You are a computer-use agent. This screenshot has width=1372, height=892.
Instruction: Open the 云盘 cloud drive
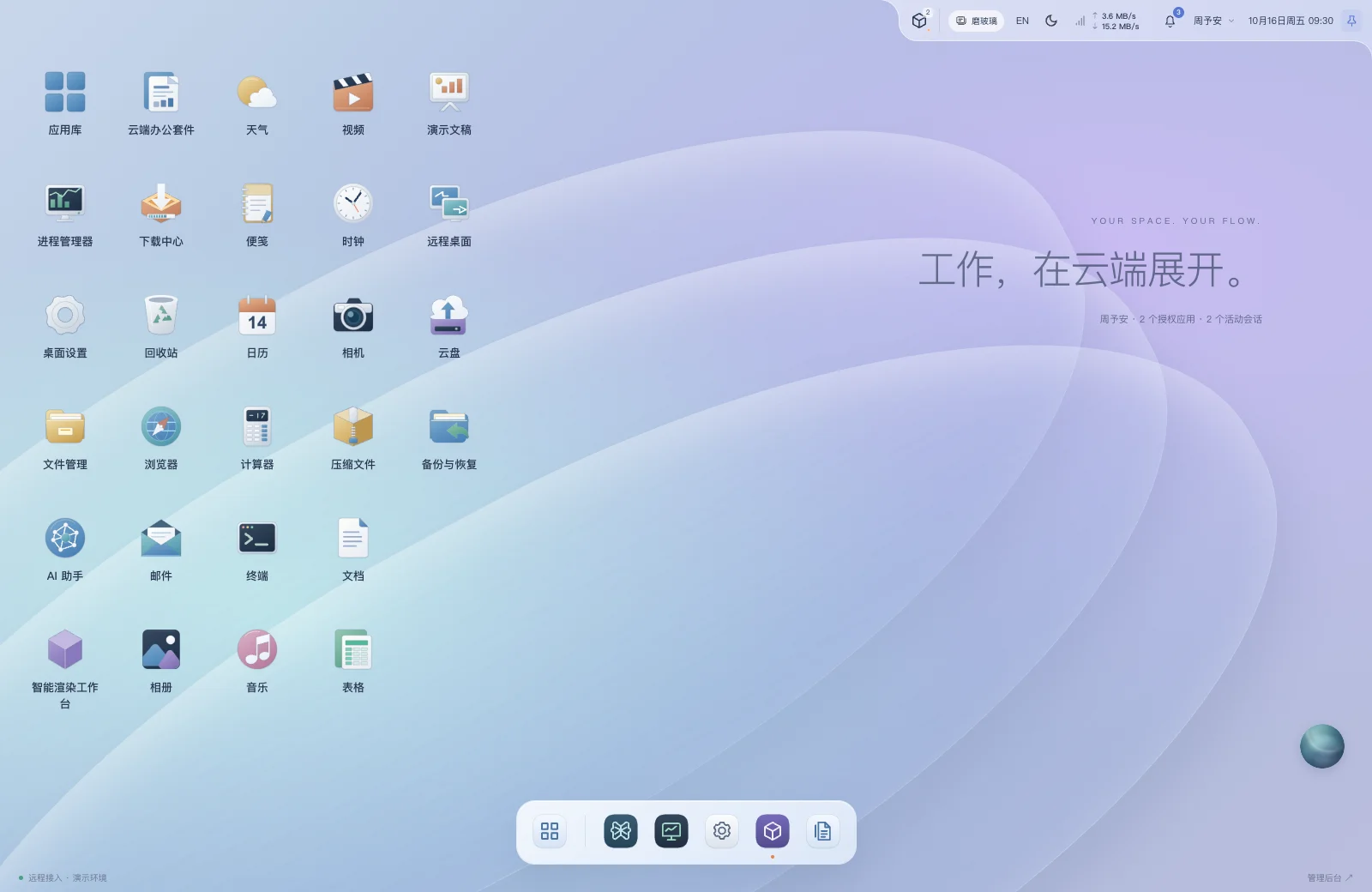click(x=449, y=327)
